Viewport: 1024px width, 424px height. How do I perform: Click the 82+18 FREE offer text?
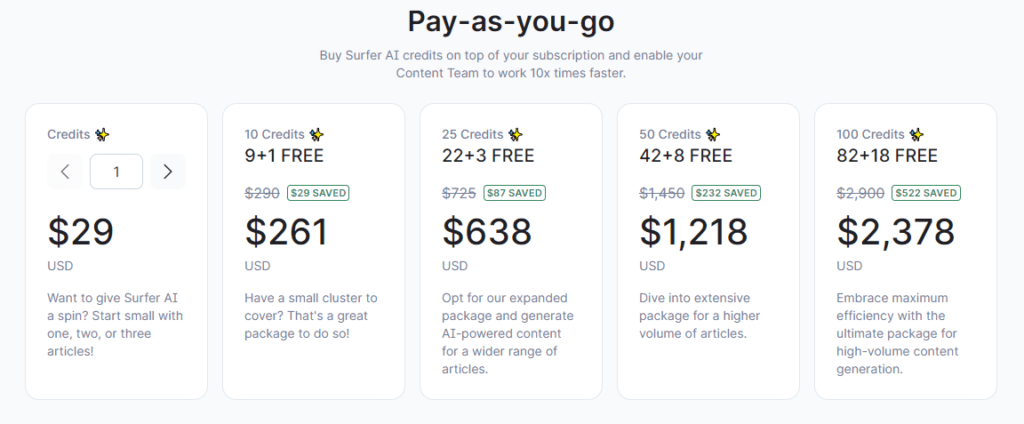887,155
